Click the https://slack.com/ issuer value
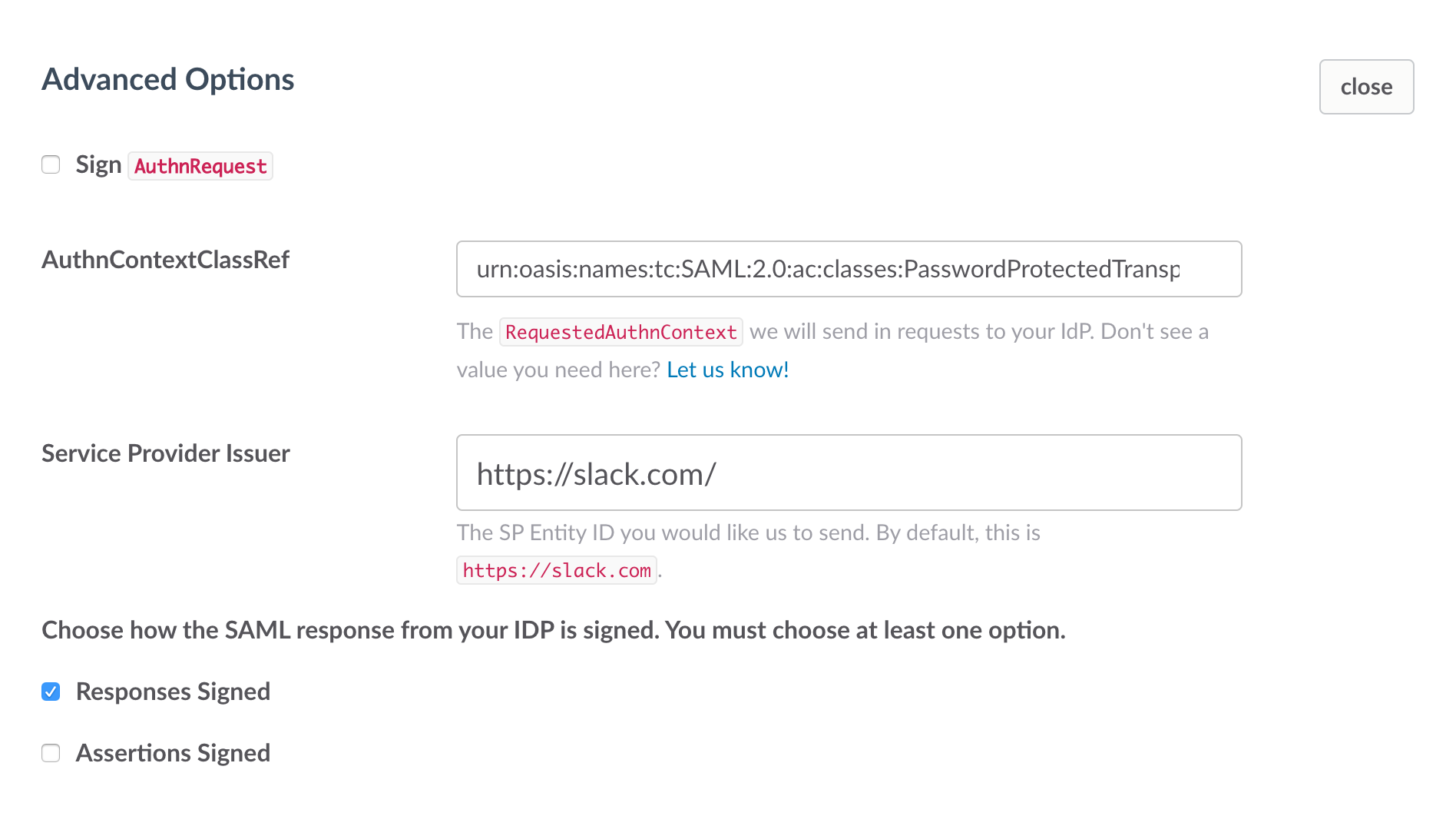 click(x=597, y=473)
